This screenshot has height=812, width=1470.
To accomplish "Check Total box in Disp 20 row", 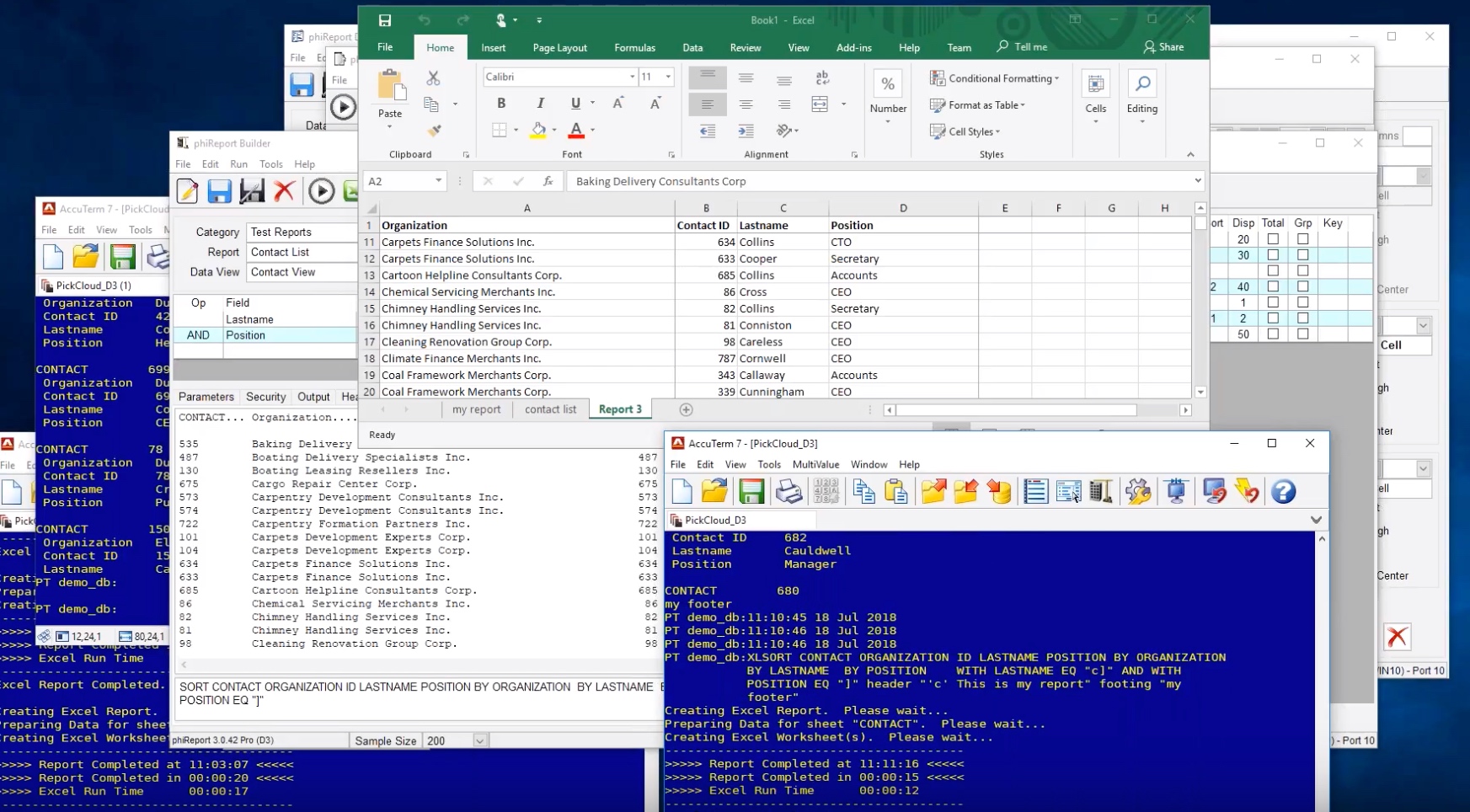I will click(x=1273, y=239).
